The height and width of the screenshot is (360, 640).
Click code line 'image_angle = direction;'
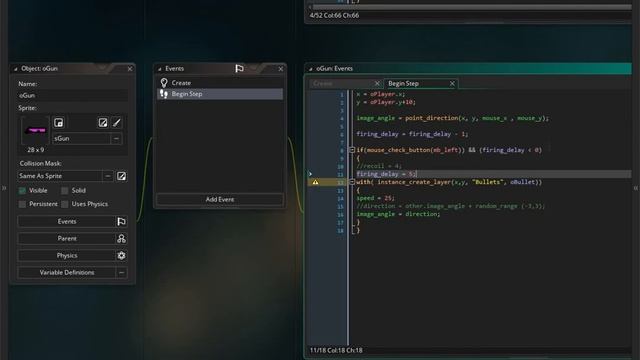[x=398, y=214]
